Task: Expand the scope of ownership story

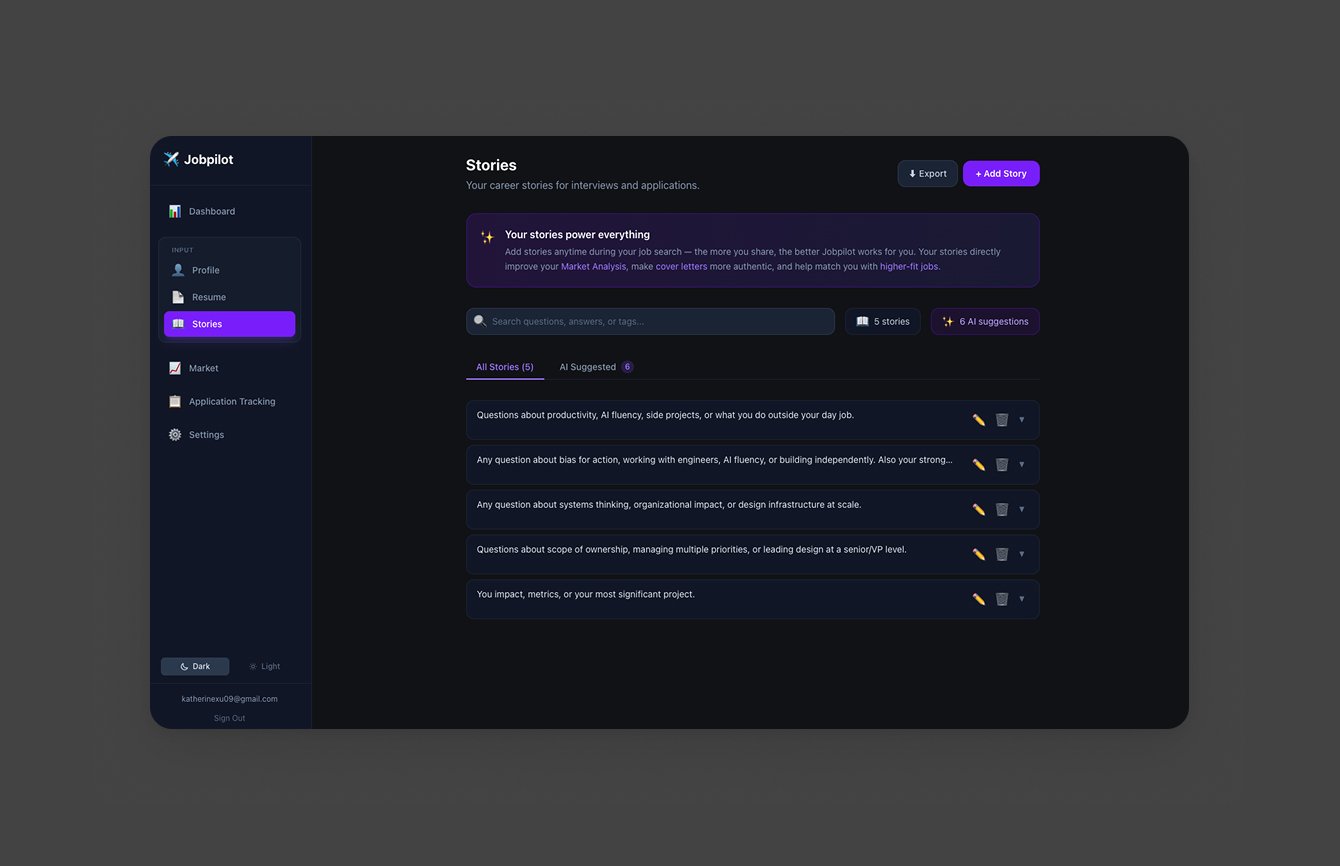Action: pos(1022,555)
